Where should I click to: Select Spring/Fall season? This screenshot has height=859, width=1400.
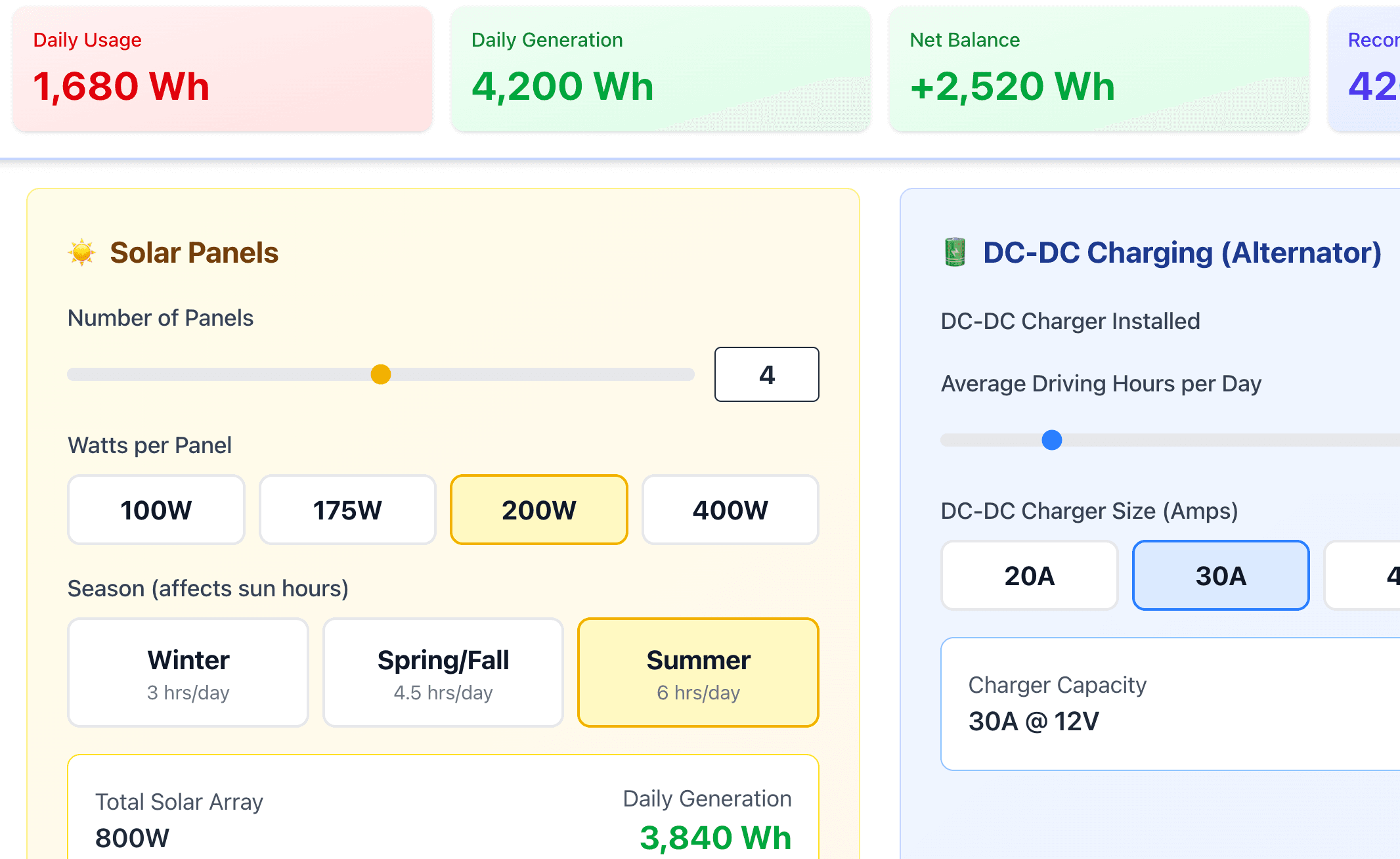[x=443, y=672]
